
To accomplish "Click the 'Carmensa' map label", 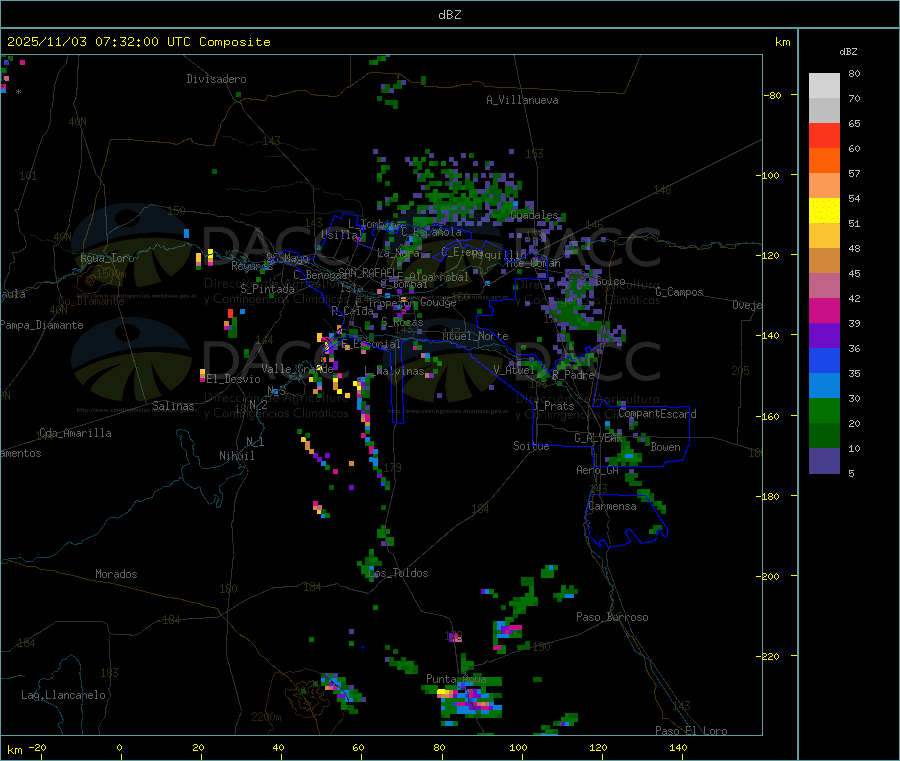I will coord(612,506).
